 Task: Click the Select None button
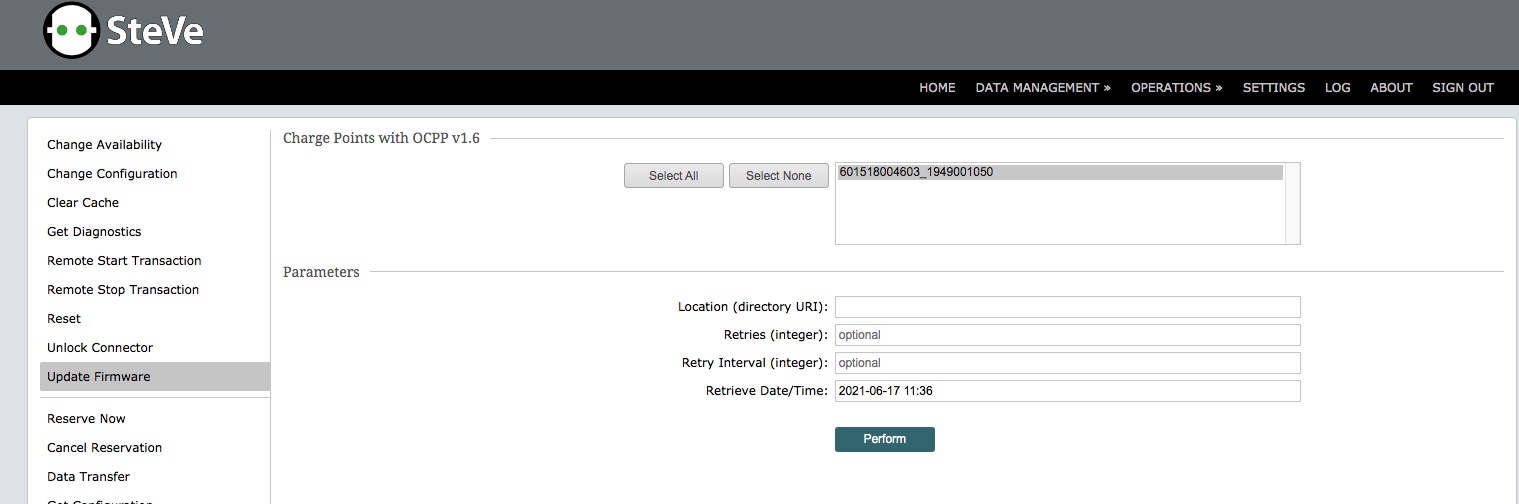[778, 176]
